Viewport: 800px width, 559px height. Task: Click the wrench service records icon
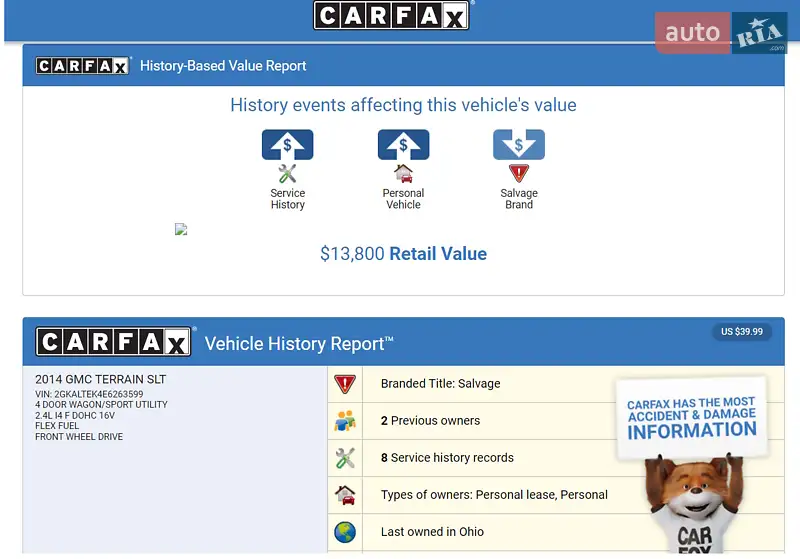[x=345, y=458]
